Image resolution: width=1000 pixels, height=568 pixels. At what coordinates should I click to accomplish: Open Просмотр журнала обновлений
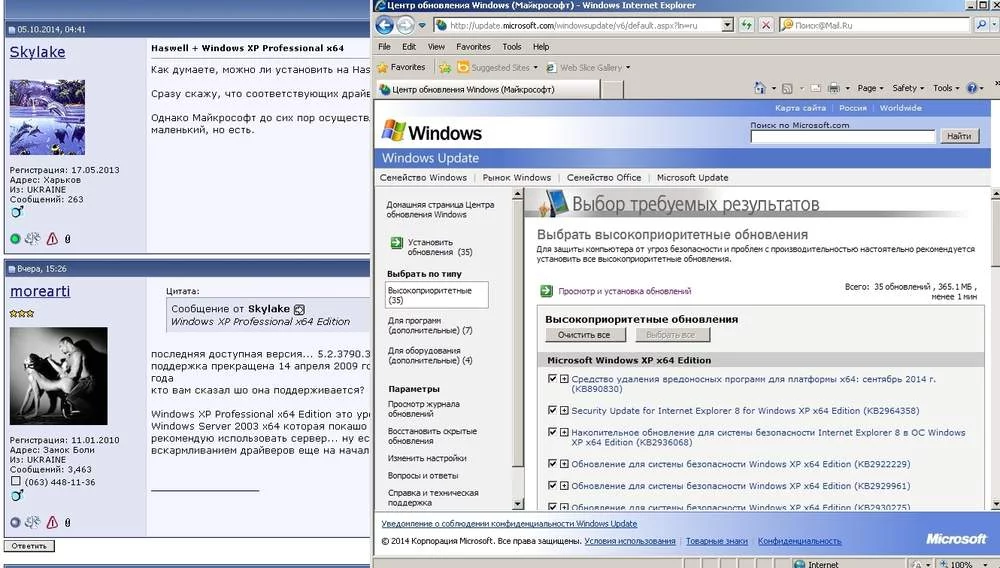423,409
